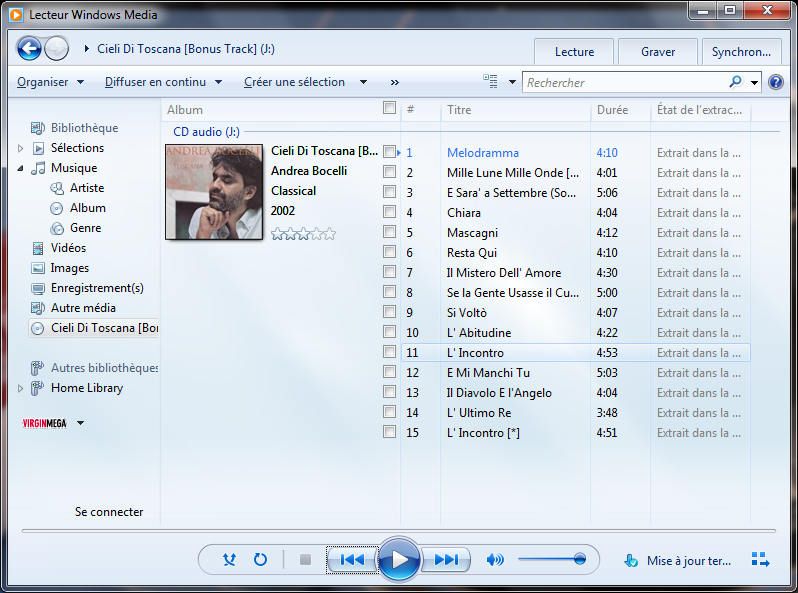Viewport: 798px width, 593px height.
Task: Check the box for track 2 Mille Lune
Action: (389, 172)
